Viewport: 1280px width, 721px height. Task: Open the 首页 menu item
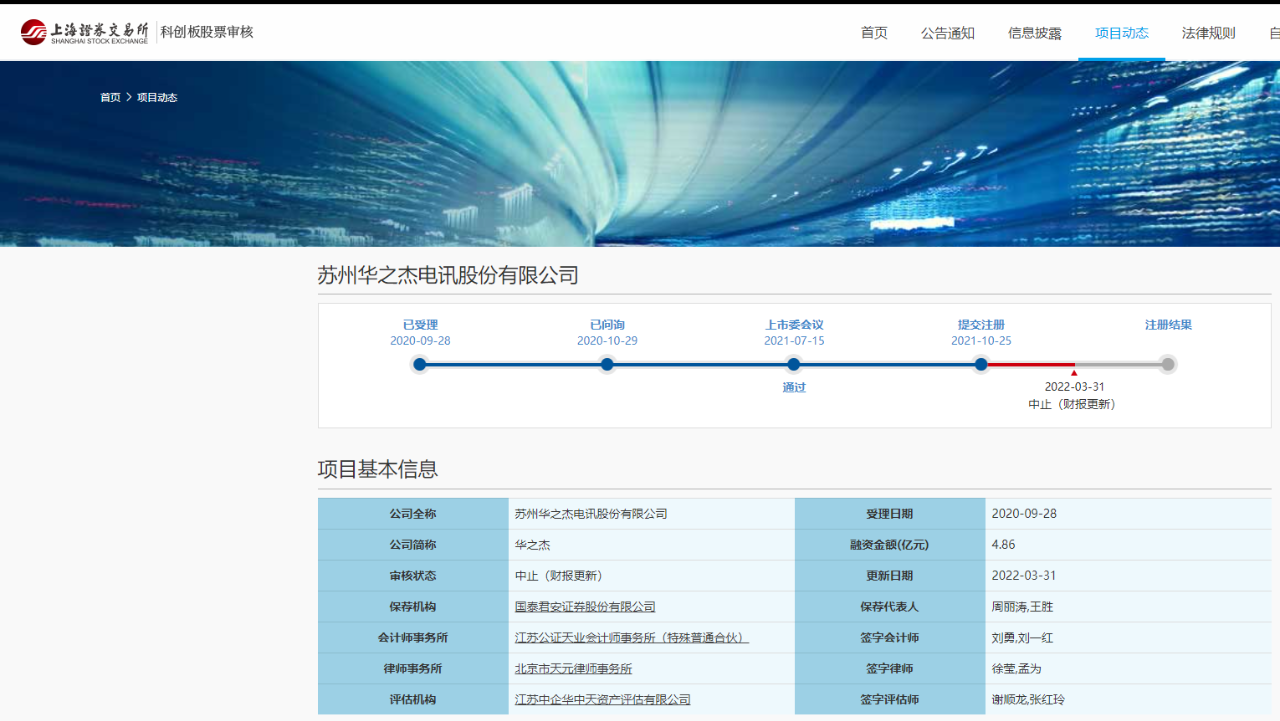[x=874, y=33]
